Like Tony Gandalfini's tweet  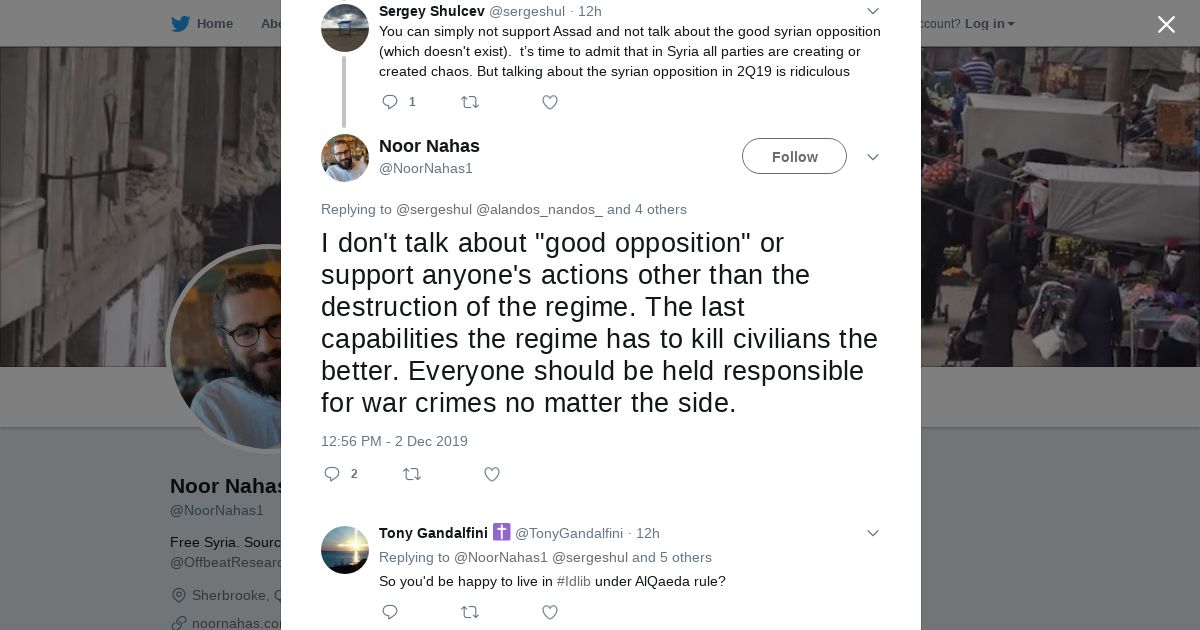pyautogui.click(x=549, y=612)
